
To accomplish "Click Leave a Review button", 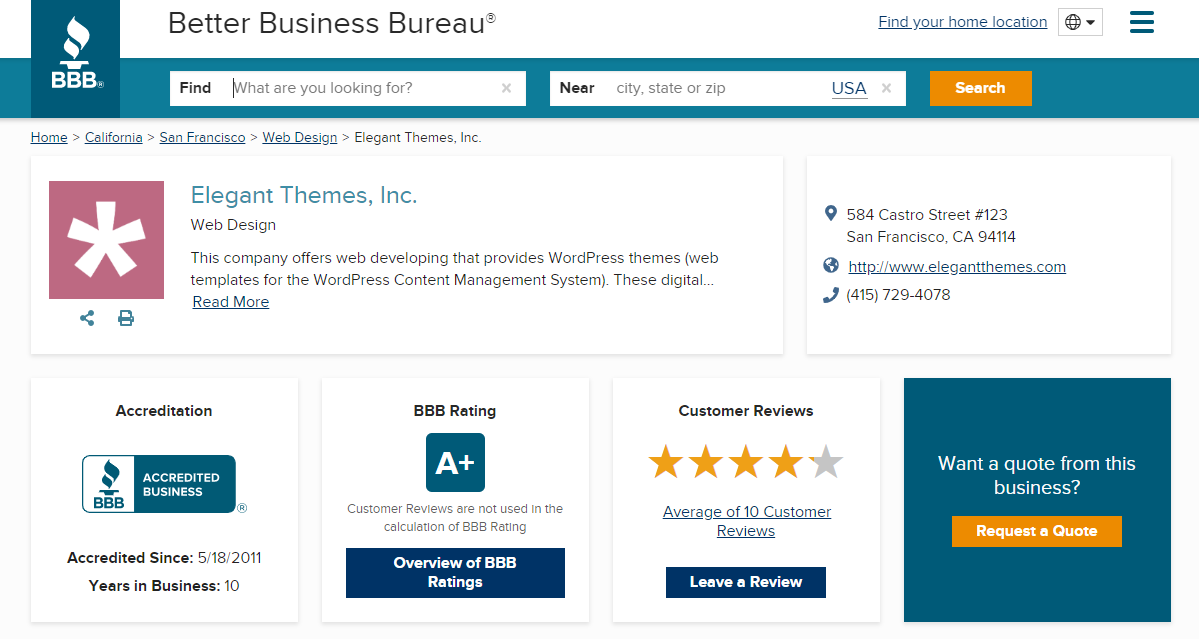I will (x=746, y=582).
